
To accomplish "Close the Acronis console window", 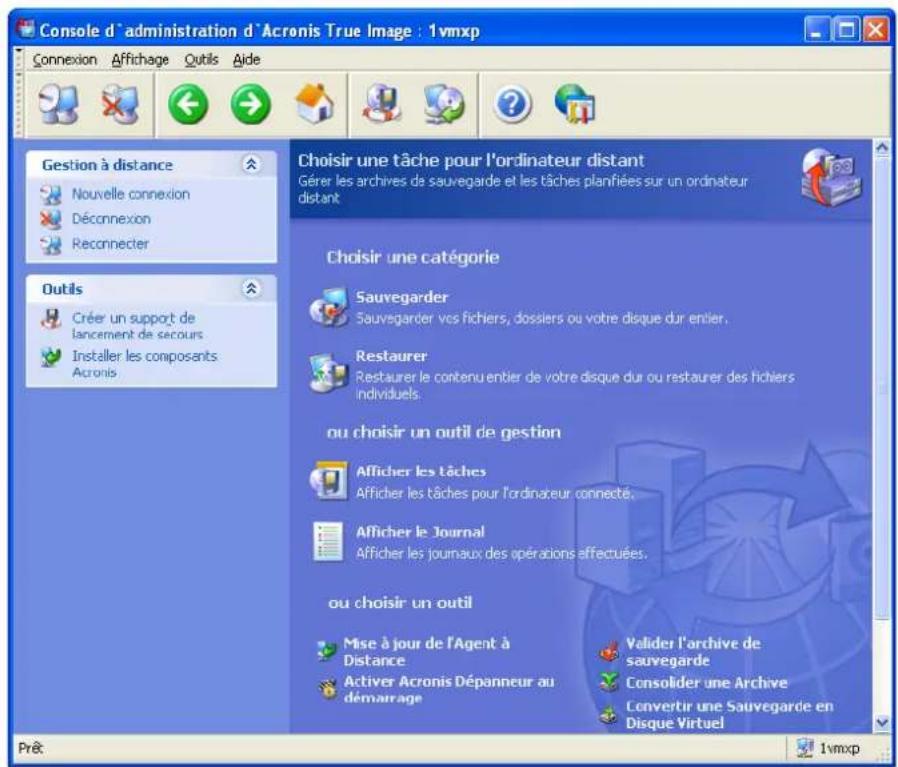I will (875, 29).
